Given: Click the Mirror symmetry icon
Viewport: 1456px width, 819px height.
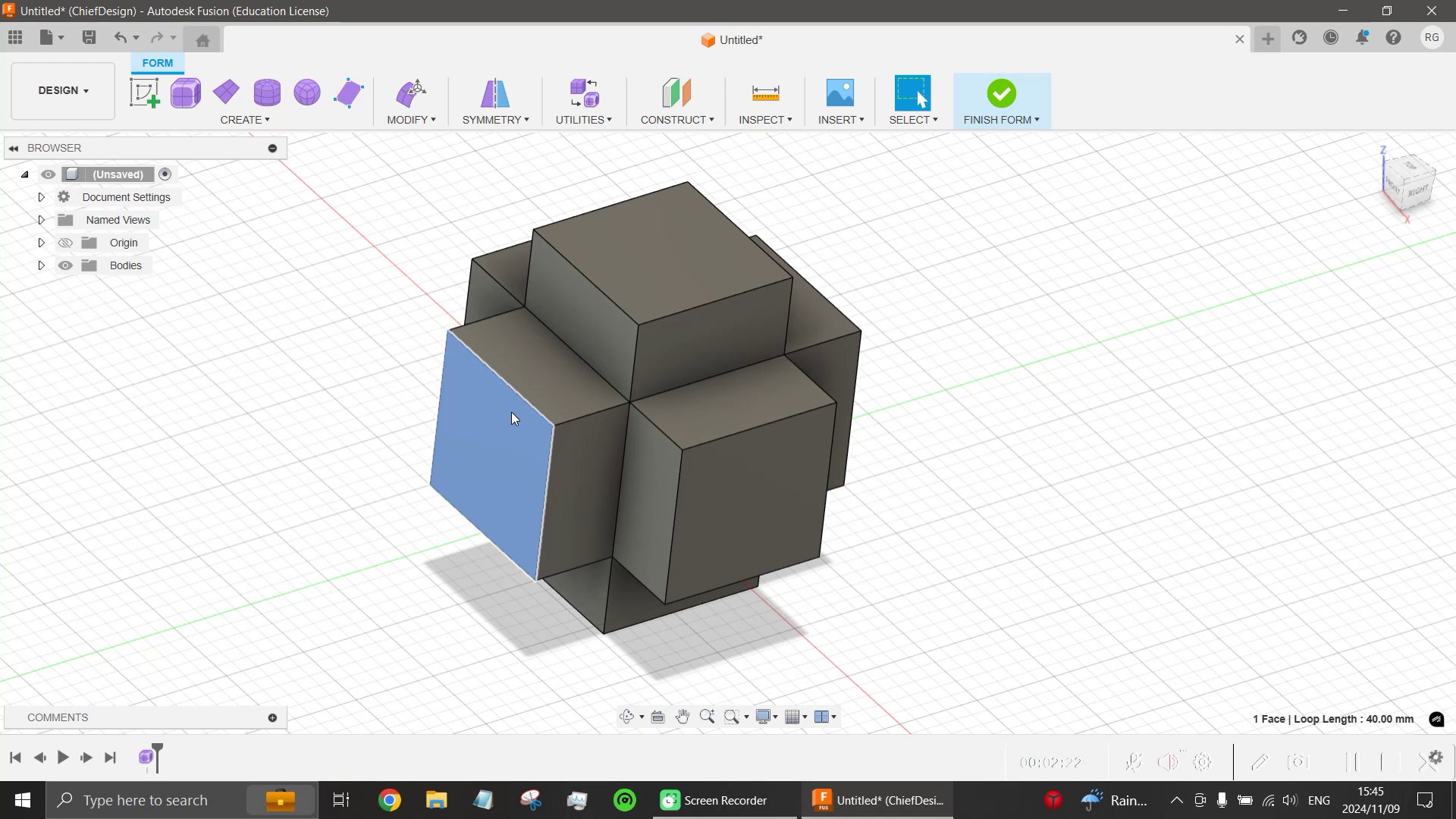Looking at the screenshot, I should point(495,93).
